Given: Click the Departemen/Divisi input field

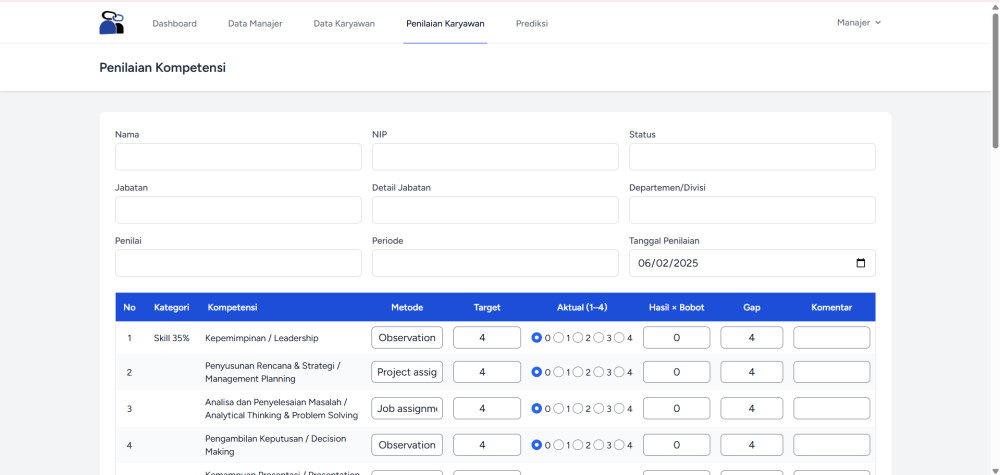Looking at the screenshot, I should click(752, 210).
